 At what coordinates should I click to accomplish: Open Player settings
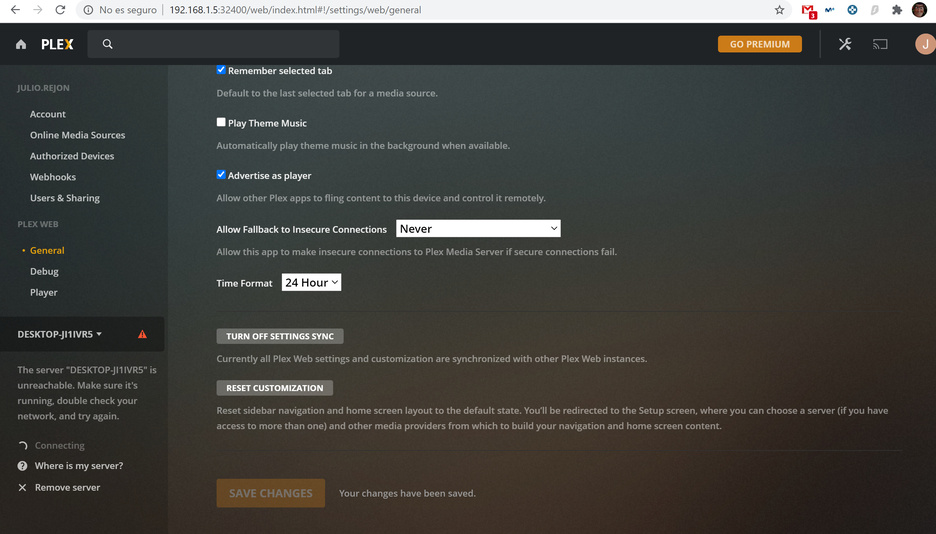coord(44,292)
